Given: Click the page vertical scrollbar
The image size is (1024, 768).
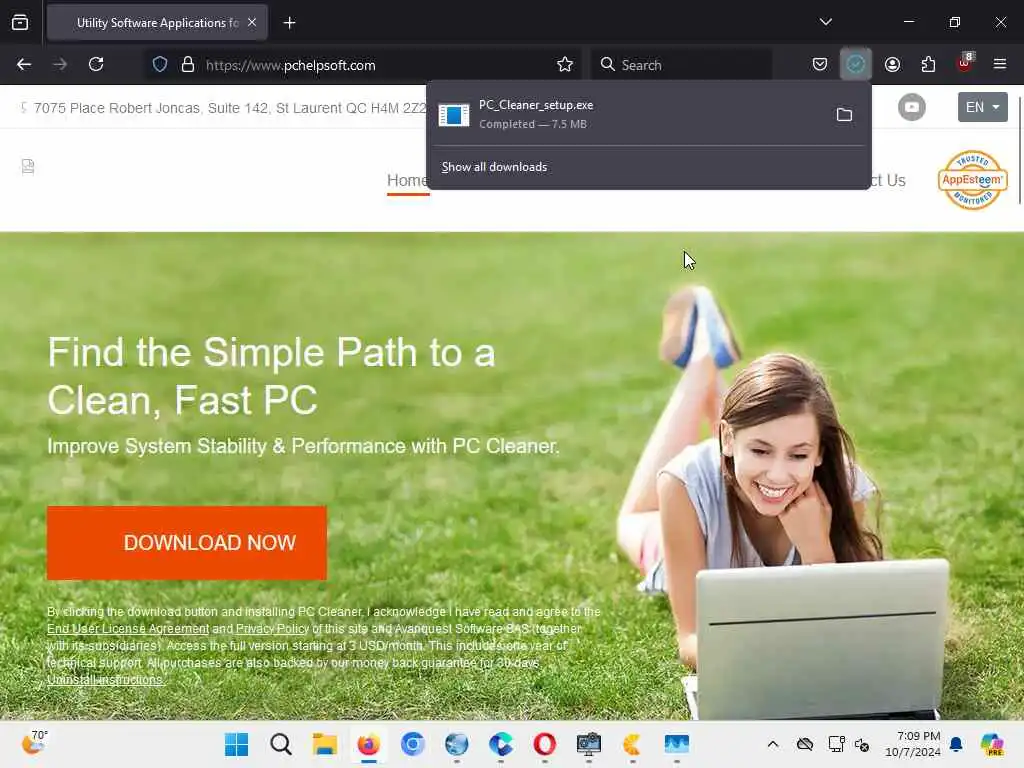Looking at the screenshot, I should [1019, 150].
